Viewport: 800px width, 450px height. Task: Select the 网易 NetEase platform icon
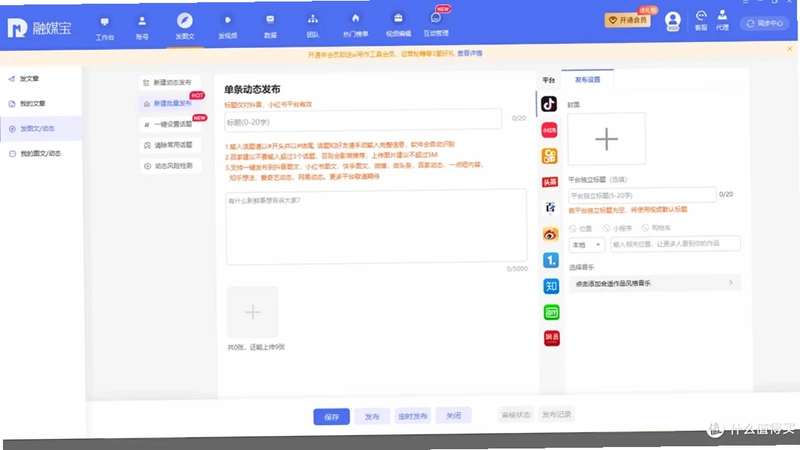point(552,338)
